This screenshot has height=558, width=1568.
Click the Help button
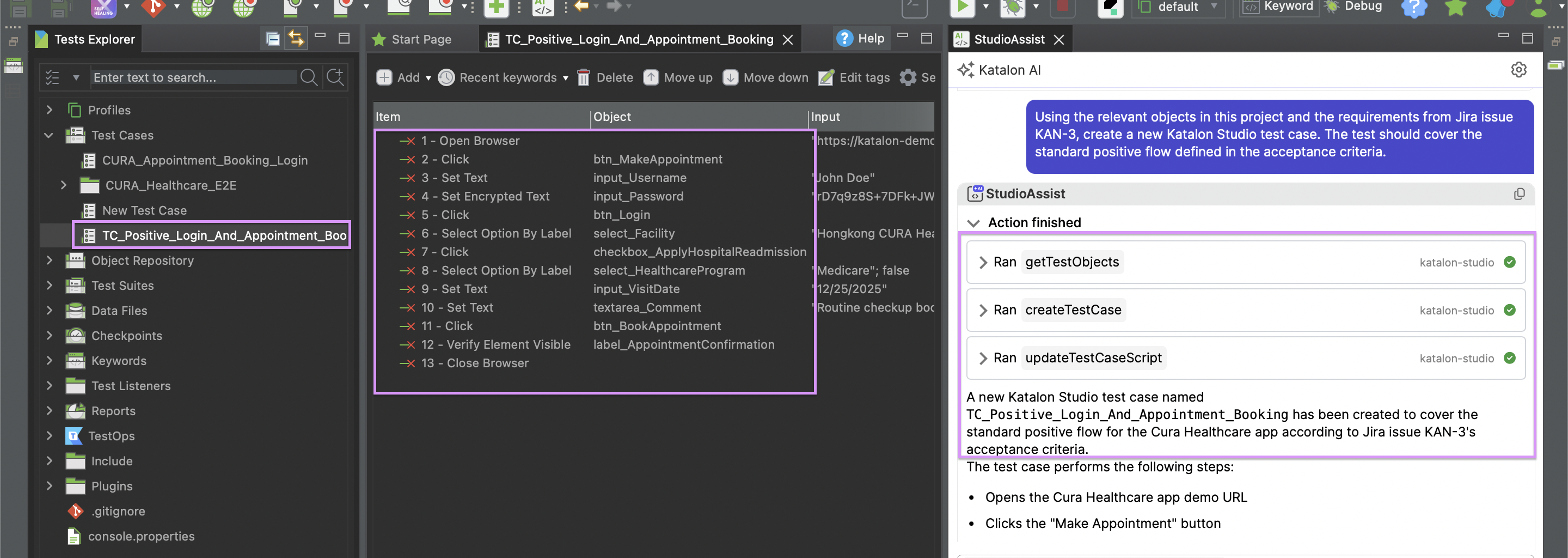click(861, 38)
